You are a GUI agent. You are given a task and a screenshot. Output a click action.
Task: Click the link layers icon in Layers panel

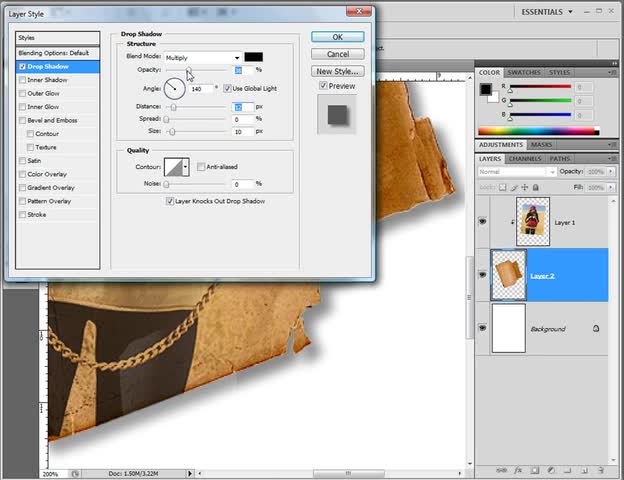click(x=501, y=470)
